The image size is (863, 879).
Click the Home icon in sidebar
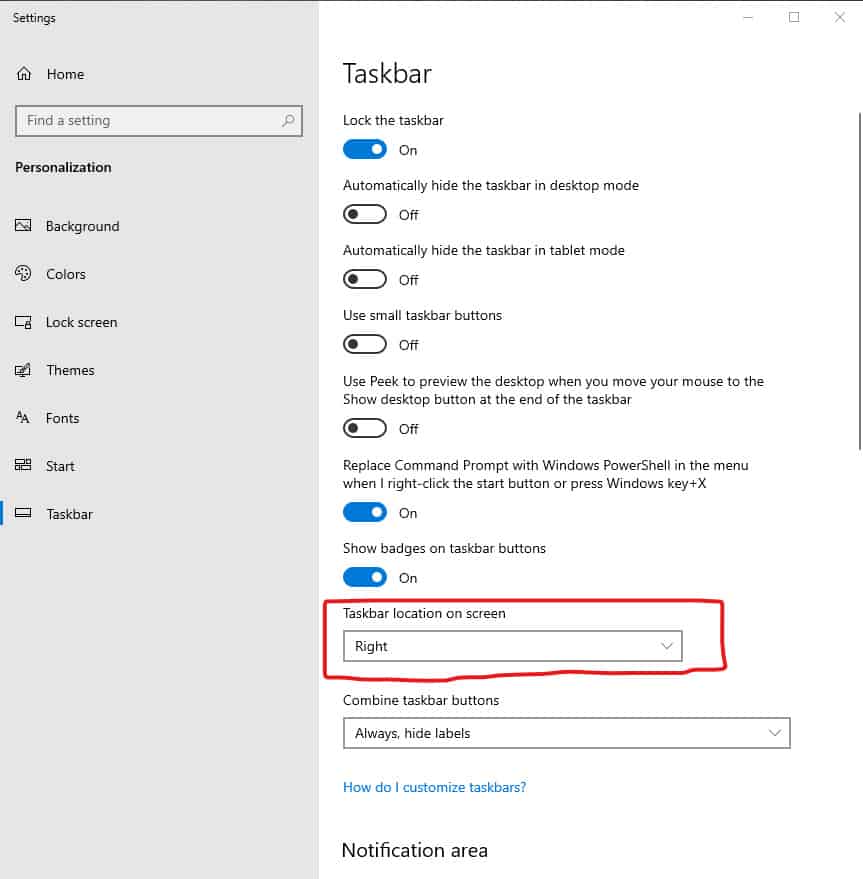point(24,74)
